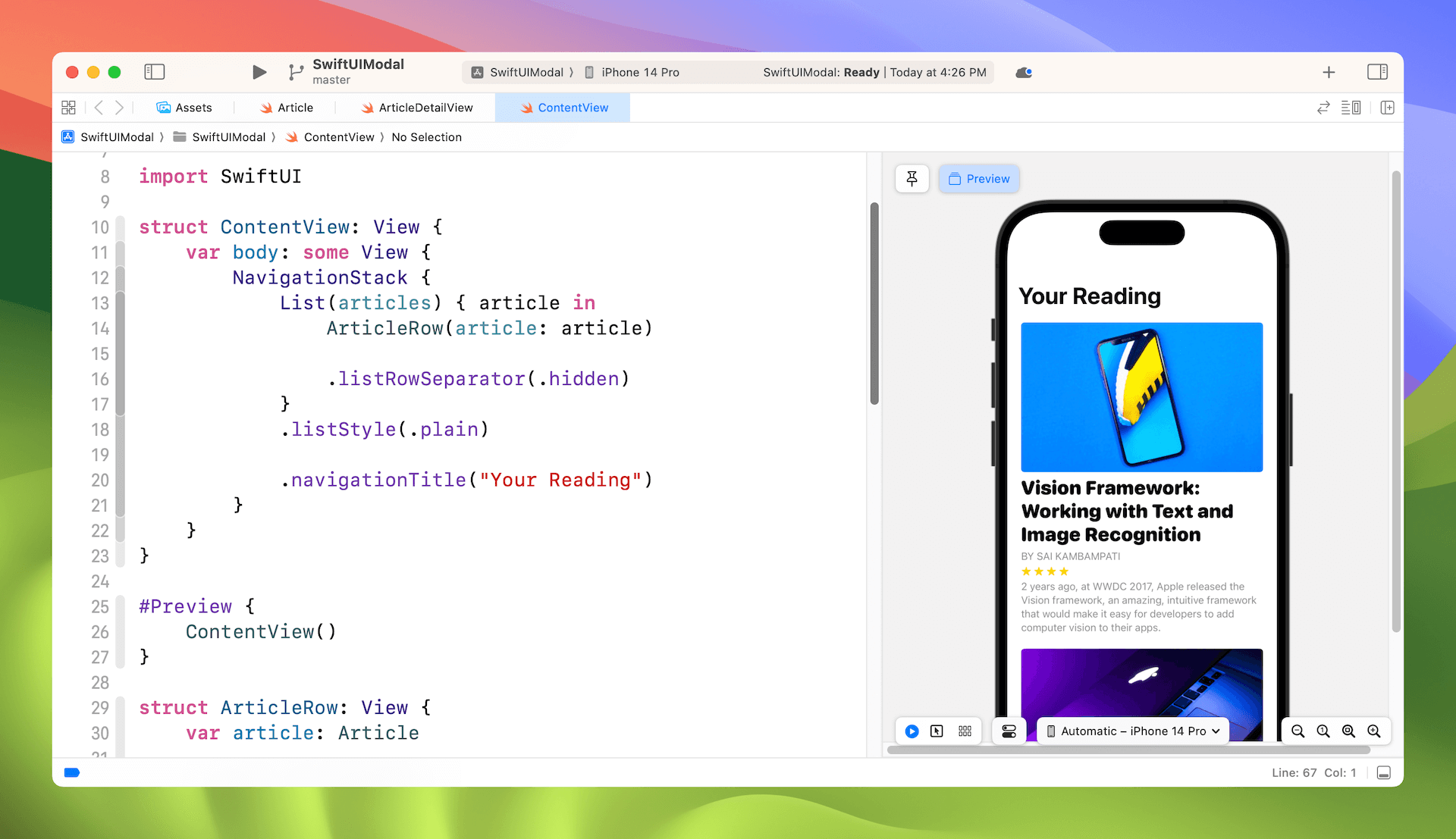Viewport: 1456px width, 839px height.
Task: Toggle the left navigator sidebar
Action: (155, 72)
